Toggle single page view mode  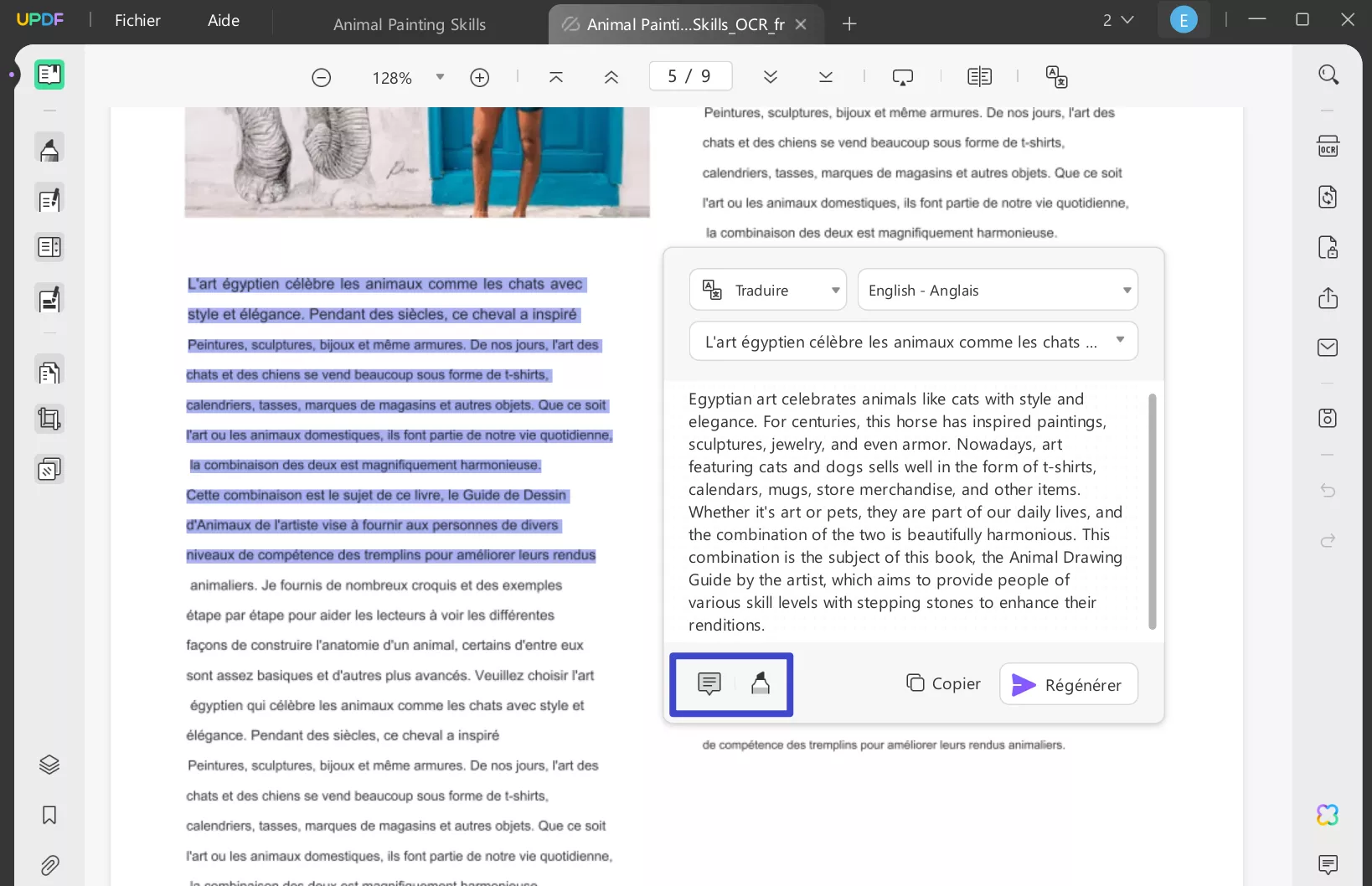pyautogui.click(x=979, y=76)
